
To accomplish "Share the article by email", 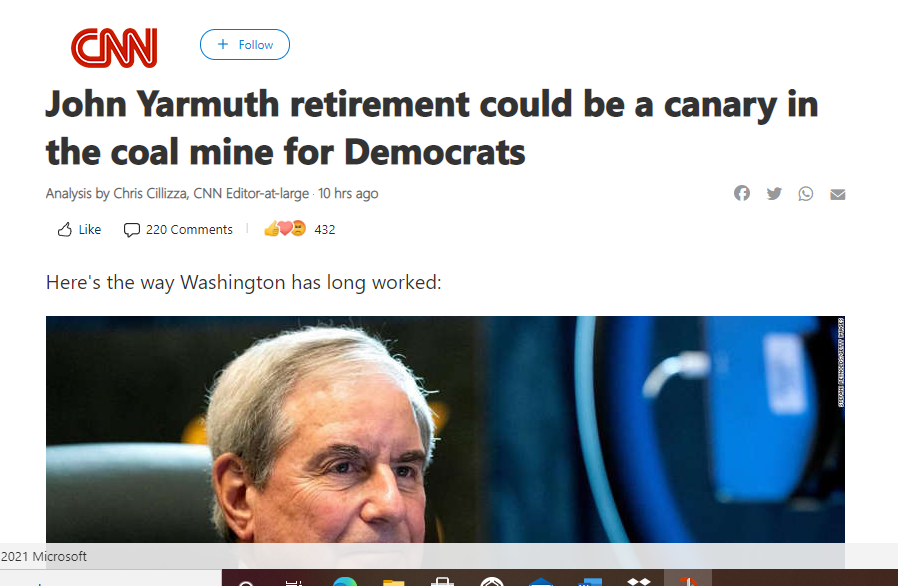I will [838, 195].
